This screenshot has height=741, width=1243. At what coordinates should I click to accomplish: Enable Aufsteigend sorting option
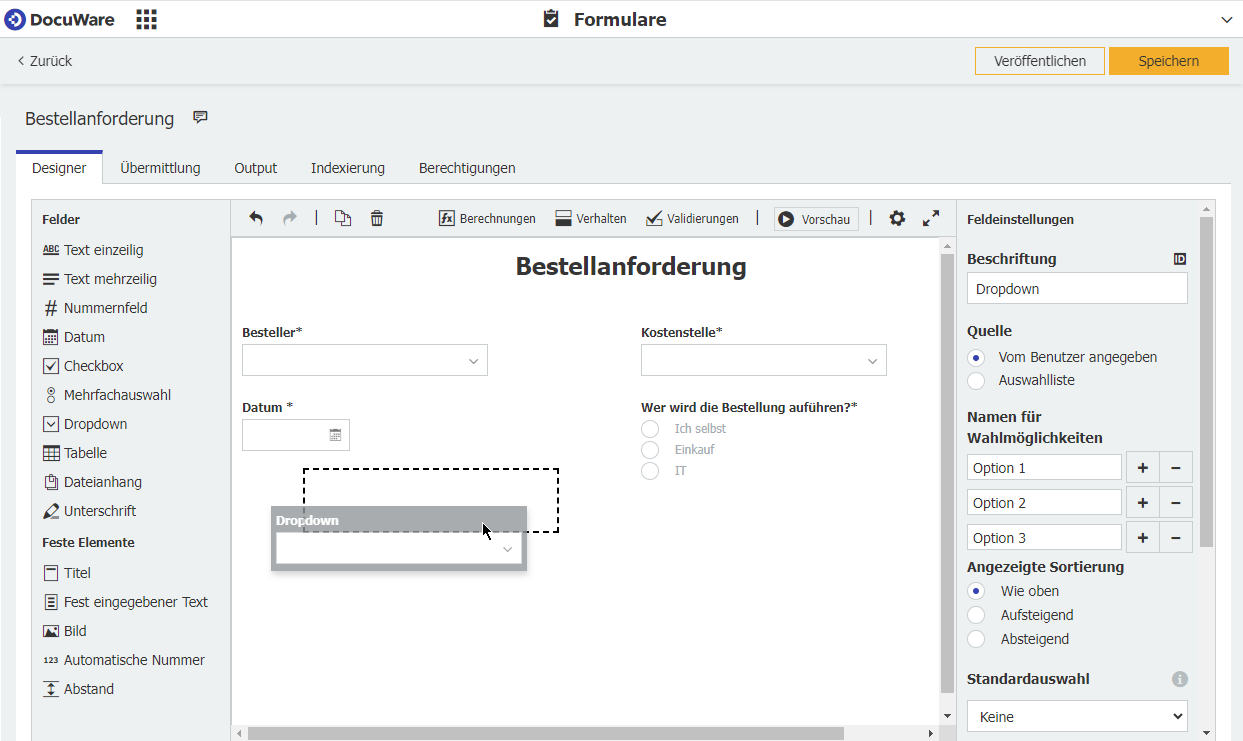pyautogui.click(x=975, y=615)
